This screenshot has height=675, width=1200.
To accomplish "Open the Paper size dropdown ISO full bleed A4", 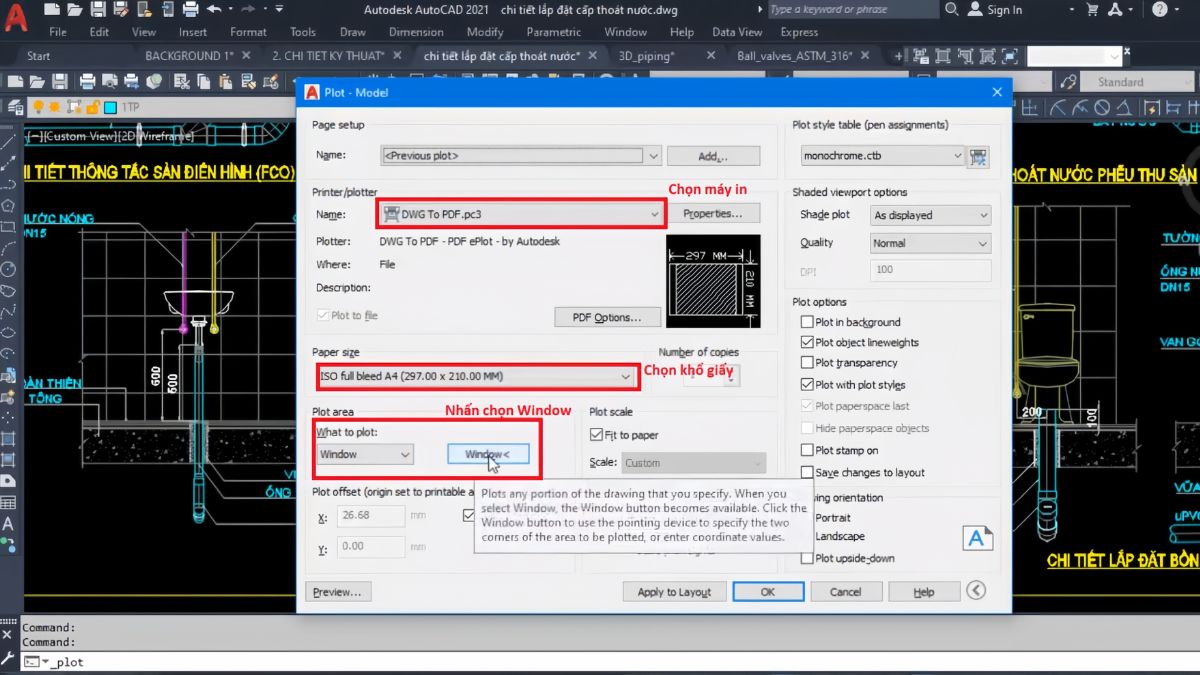I will click(626, 376).
